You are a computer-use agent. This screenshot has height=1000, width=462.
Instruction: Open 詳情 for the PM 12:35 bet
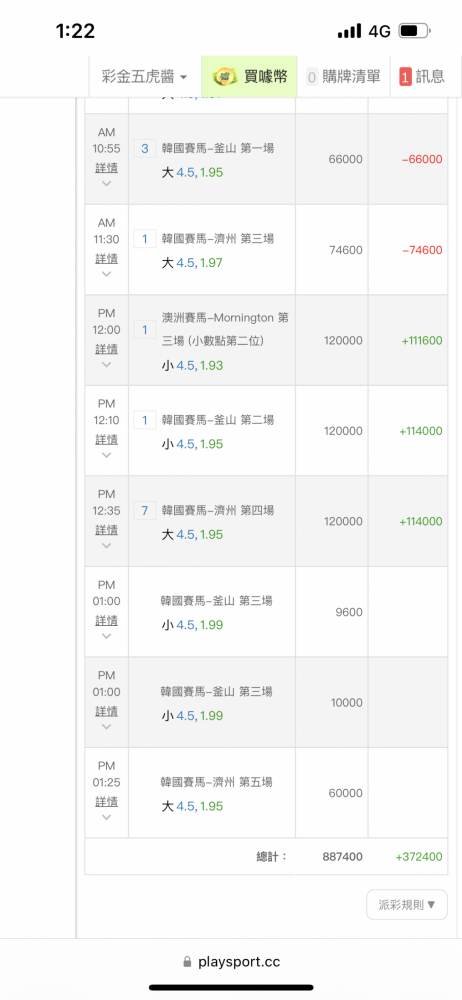pos(107,531)
